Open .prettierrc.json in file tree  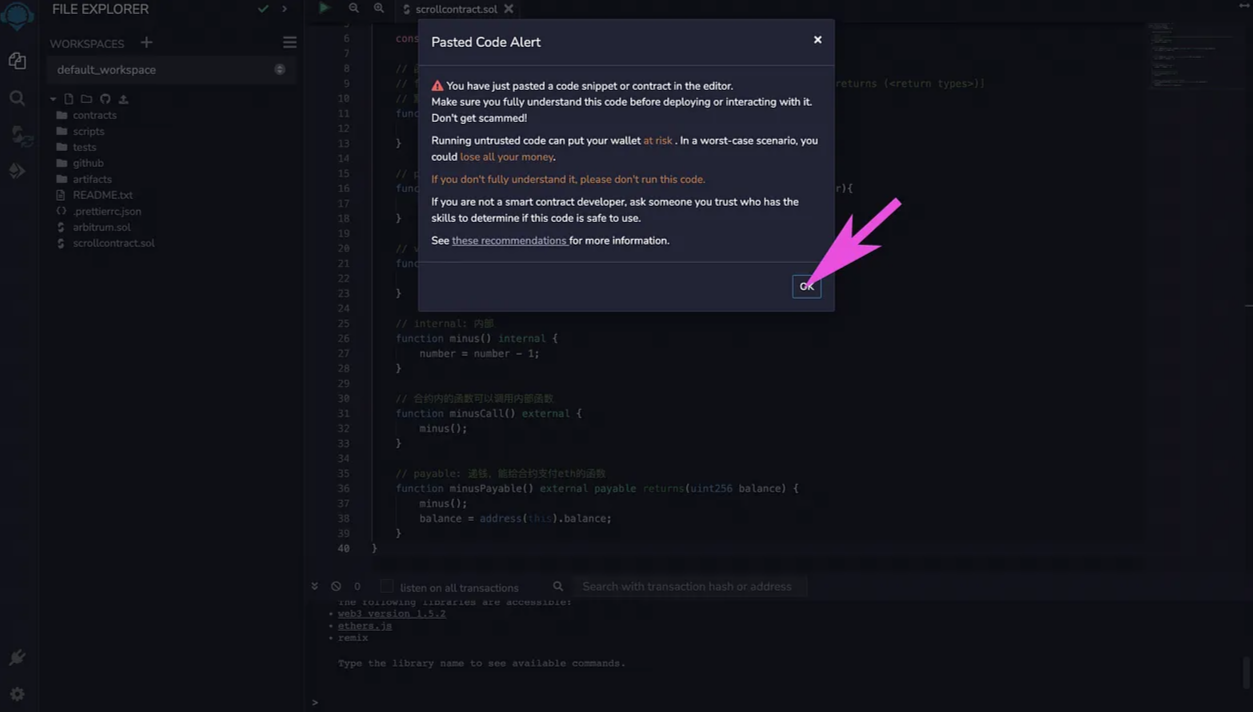106,211
